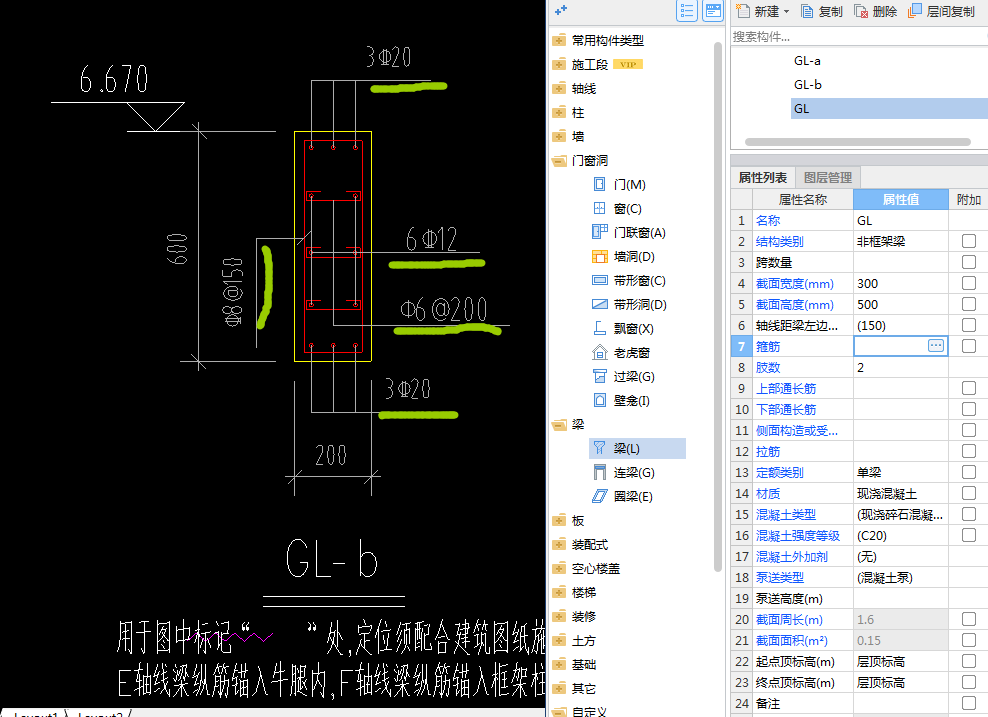Click the 上部通长筋 property name
The height and width of the screenshot is (717, 988).
[786, 388]
